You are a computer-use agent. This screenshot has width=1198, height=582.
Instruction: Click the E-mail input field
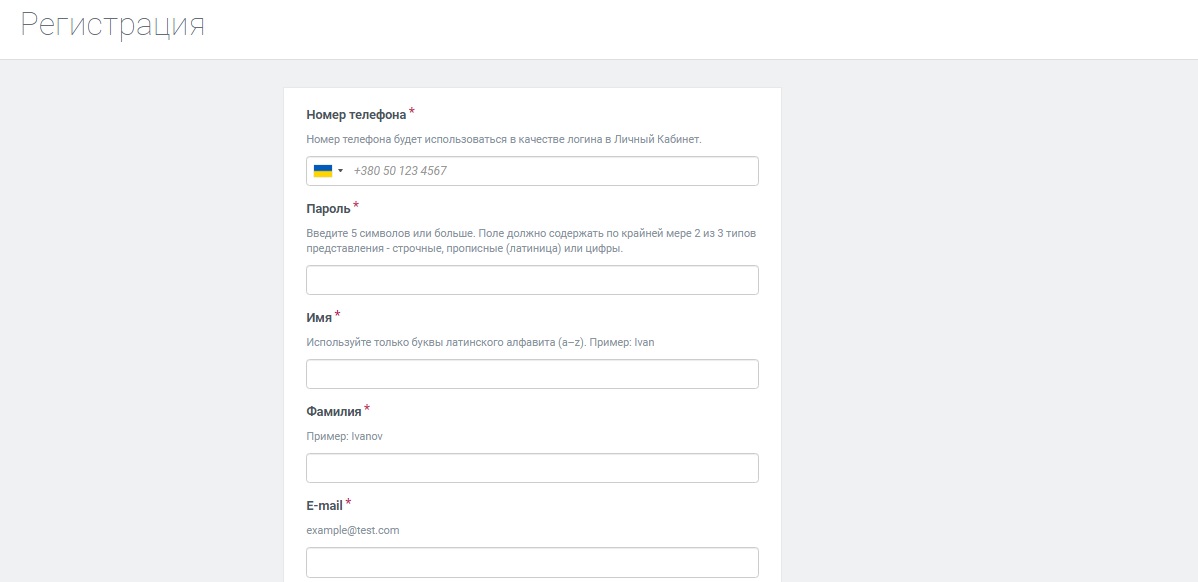click(533, 562)
